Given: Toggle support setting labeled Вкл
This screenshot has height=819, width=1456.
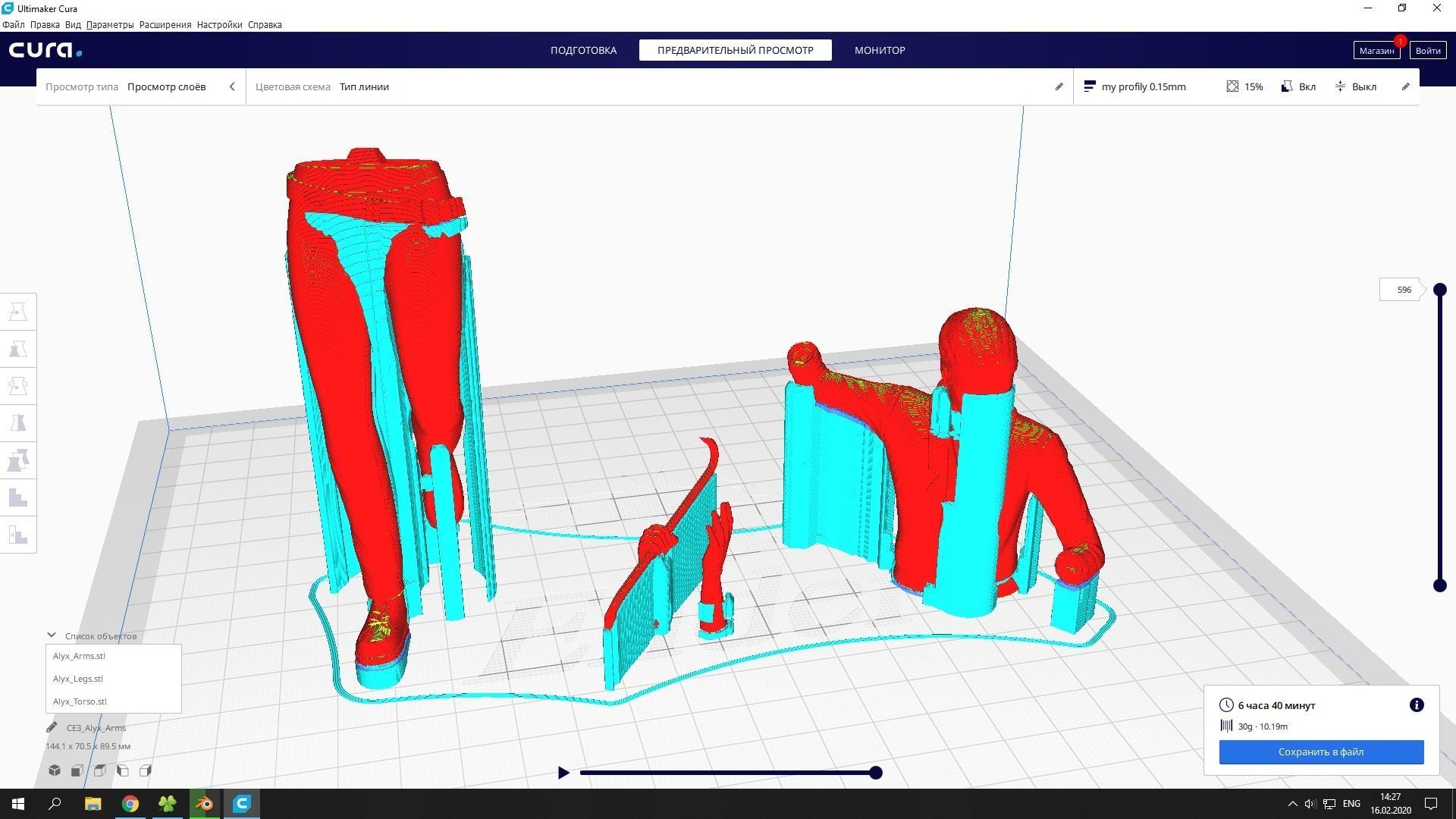Looking at the screenshot, I should pos(1298,86).
